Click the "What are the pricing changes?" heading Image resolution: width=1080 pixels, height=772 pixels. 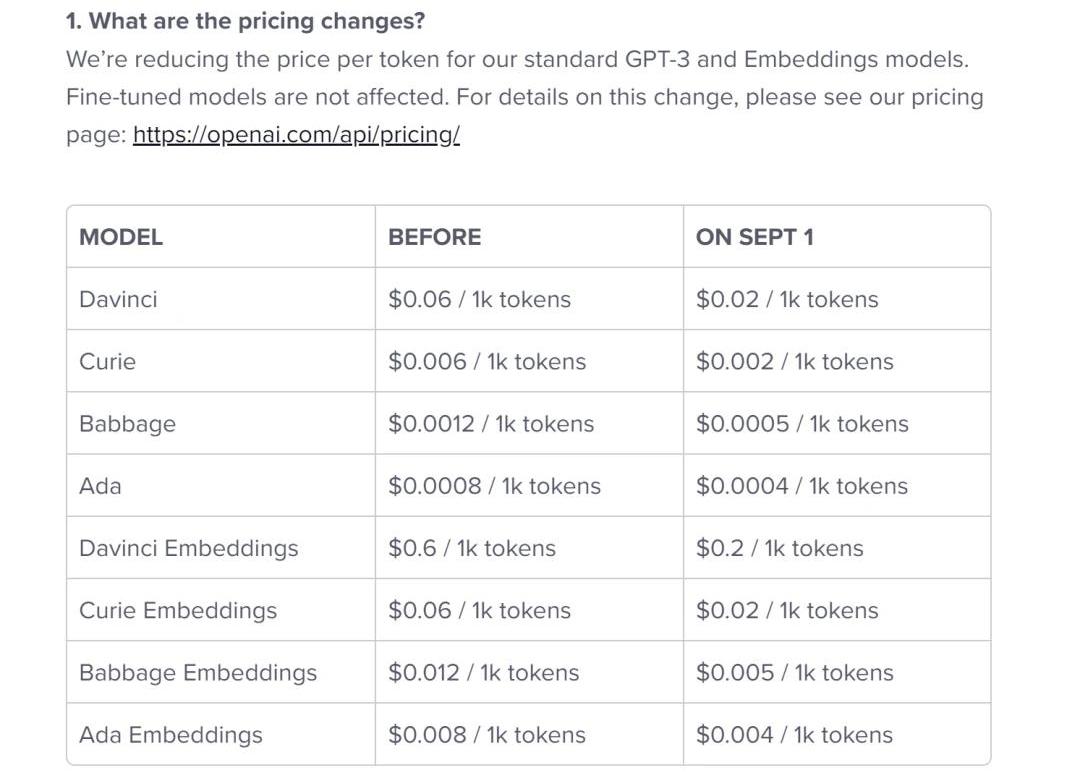pyautogui.click(x=245, y=21)
